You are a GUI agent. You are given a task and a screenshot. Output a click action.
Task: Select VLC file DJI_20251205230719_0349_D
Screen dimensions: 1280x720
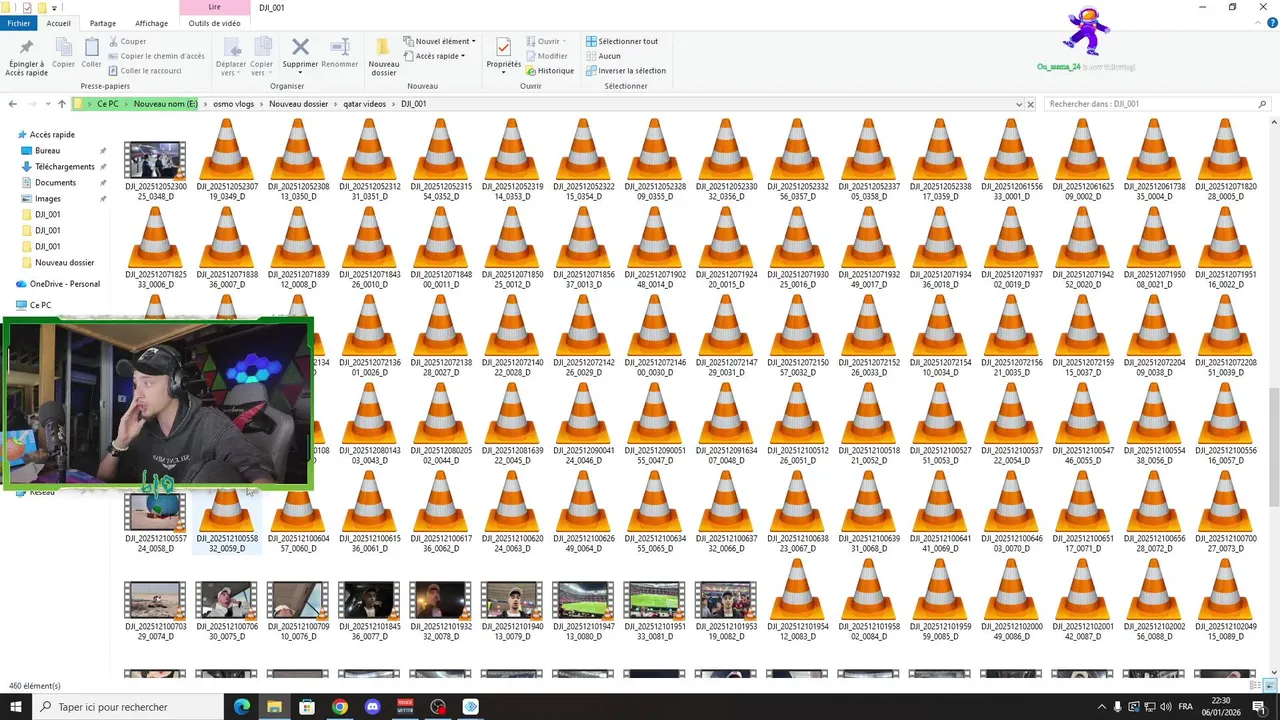pos(227,160)
